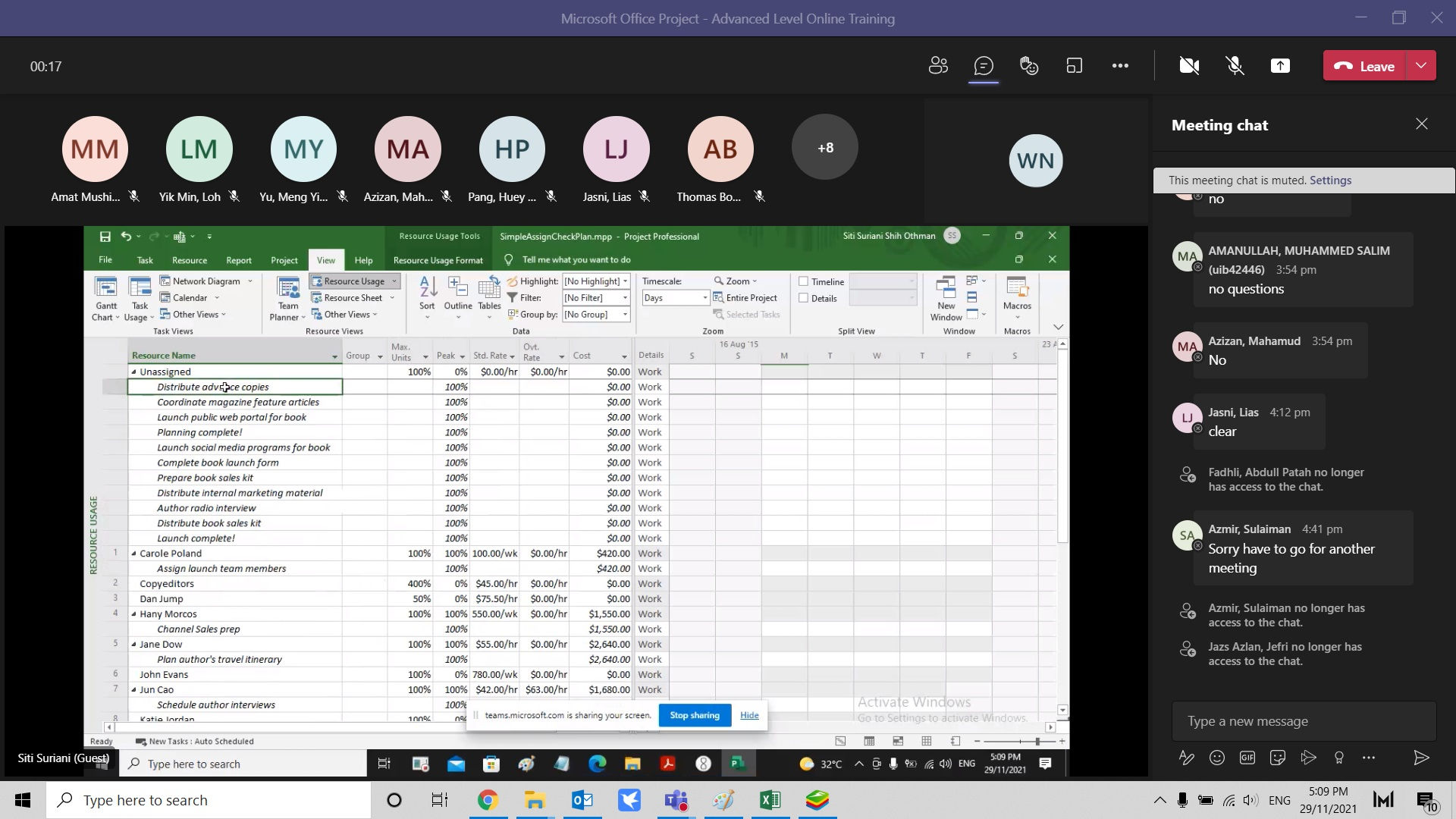Switch to the Report ribbon tab
The image size is (1456, 819).
[239, 260]
